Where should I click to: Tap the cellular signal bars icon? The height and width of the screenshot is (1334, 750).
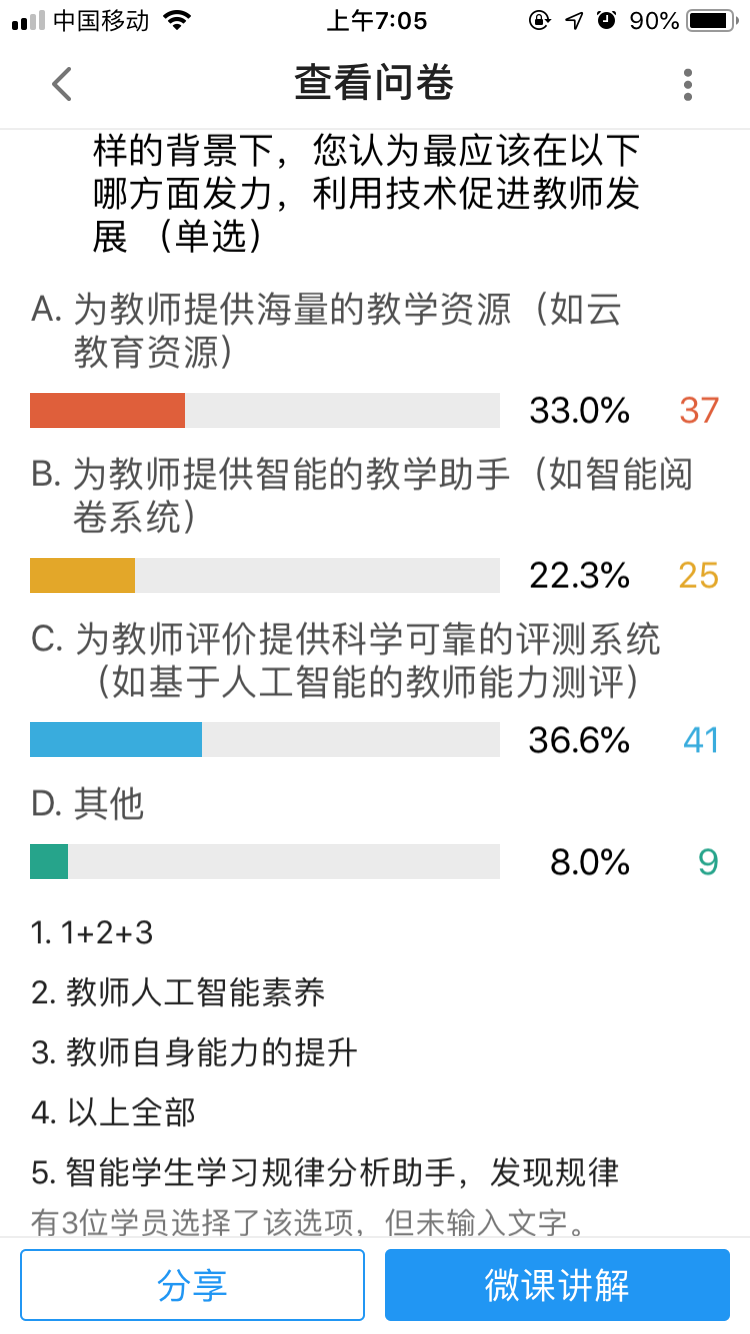tap(28, 21)
